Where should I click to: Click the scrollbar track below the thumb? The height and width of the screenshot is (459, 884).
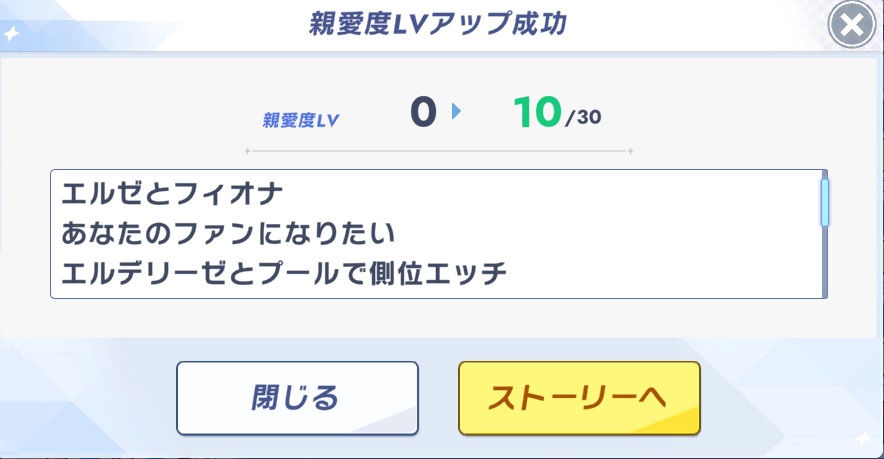[824, 262]
